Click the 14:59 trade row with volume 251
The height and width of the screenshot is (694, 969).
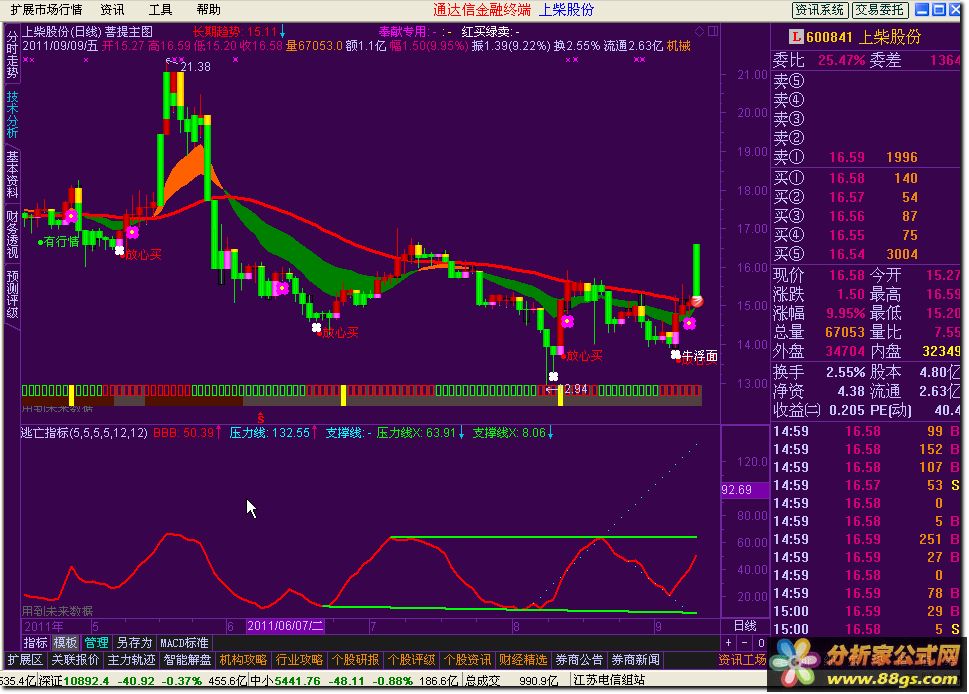(x=865, y=539)
